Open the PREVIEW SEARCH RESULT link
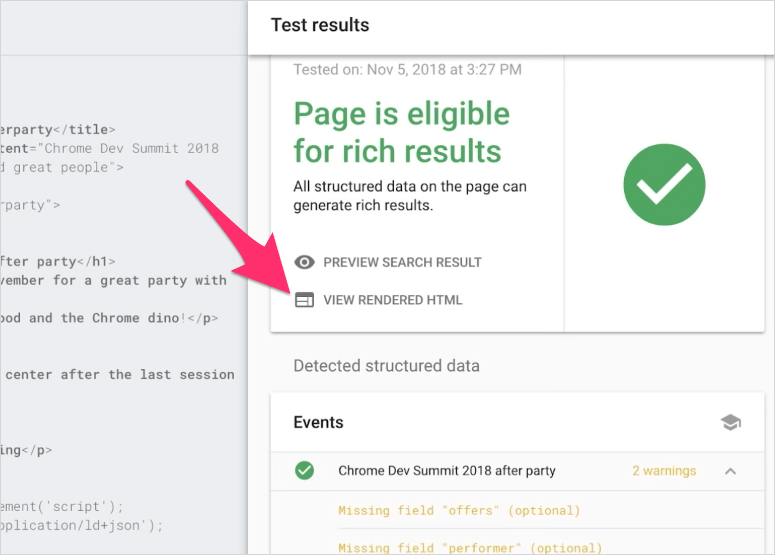Viewport: 775px width, 555px height. click(402, 262)
